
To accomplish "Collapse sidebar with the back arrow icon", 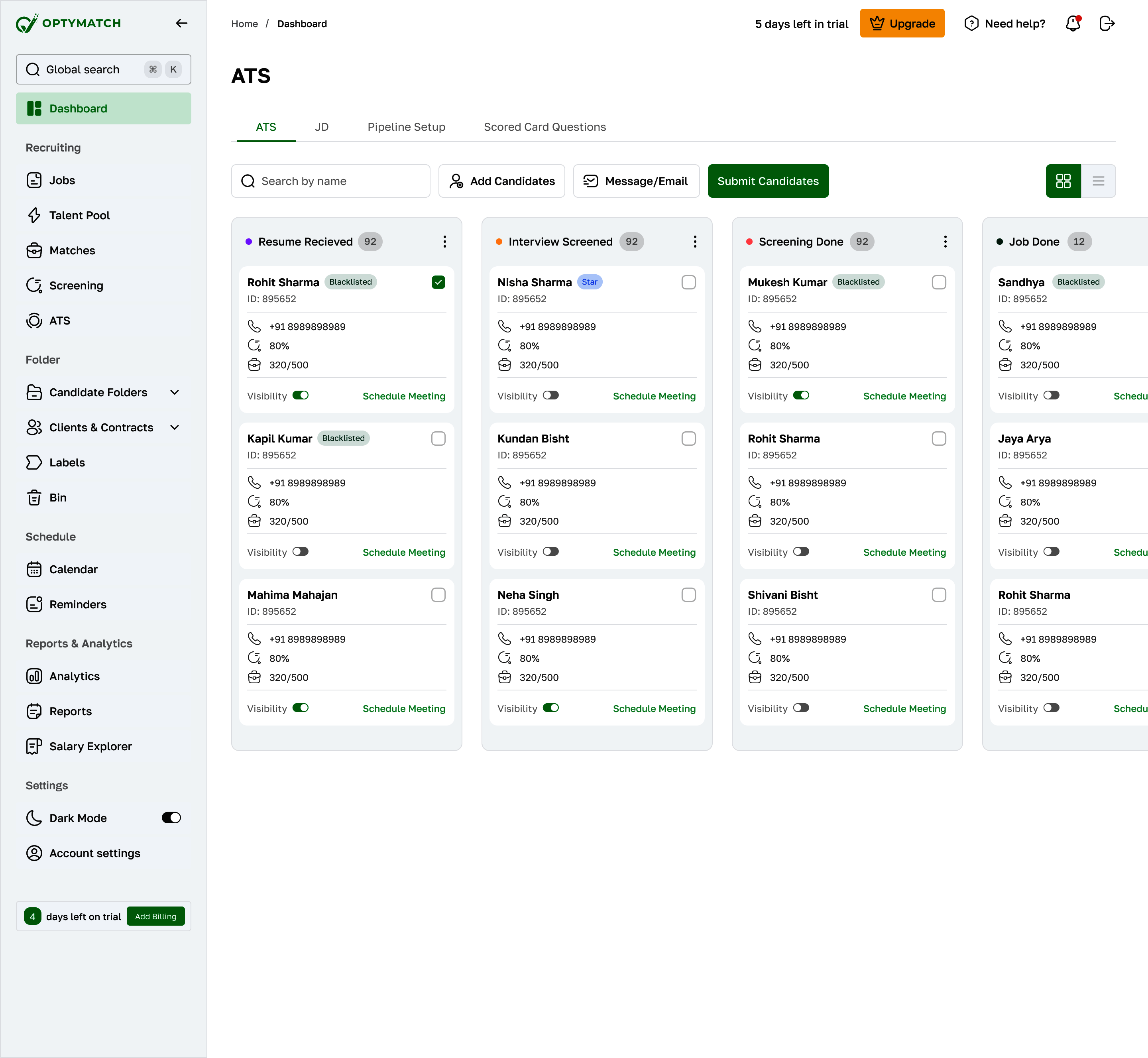I will (181, 24).
